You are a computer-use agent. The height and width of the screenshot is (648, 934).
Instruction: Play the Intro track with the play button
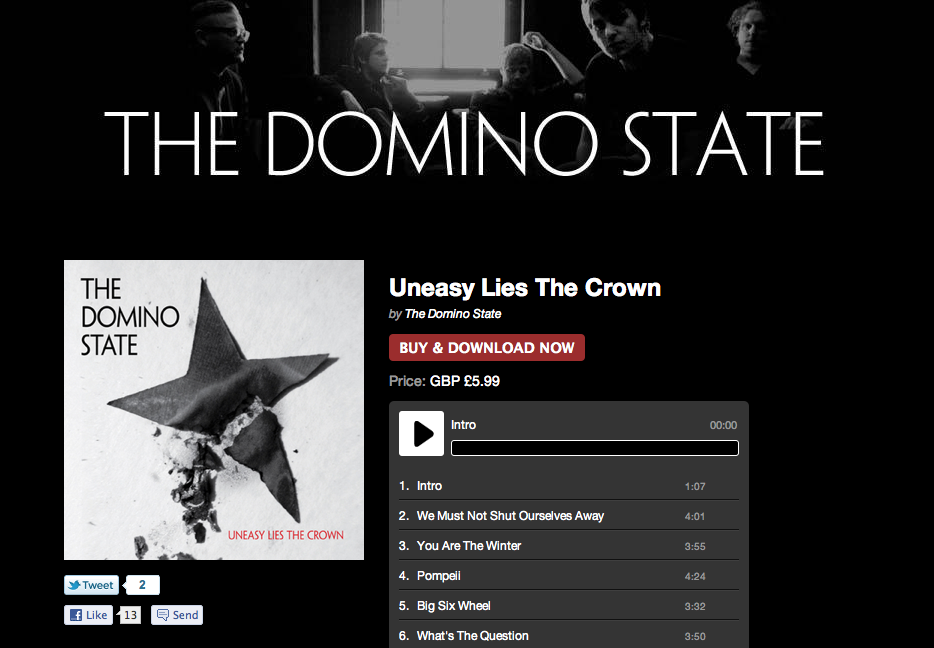(421, 434)
